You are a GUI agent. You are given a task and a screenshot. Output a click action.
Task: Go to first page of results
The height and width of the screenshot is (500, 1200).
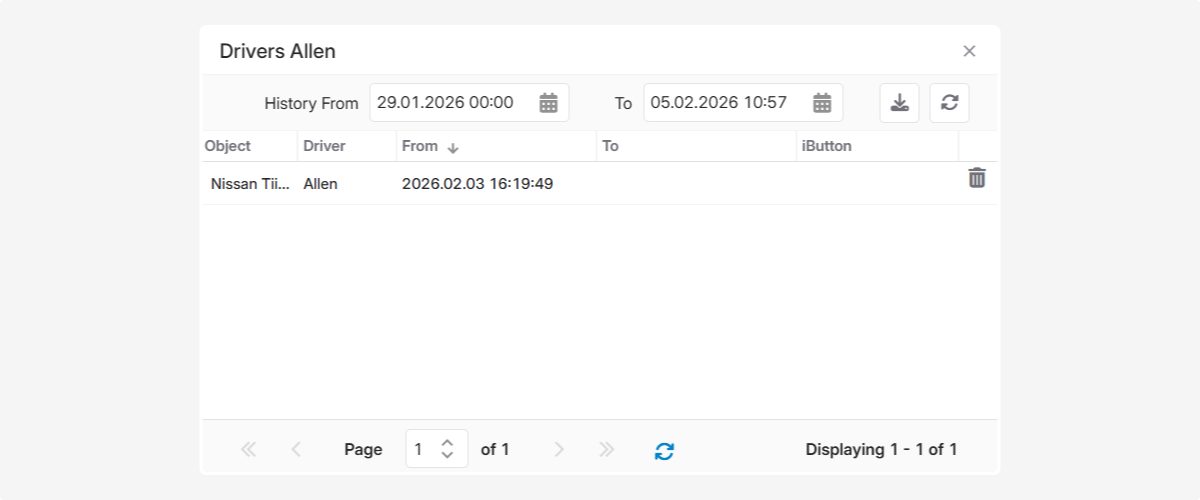click(249, 450)
